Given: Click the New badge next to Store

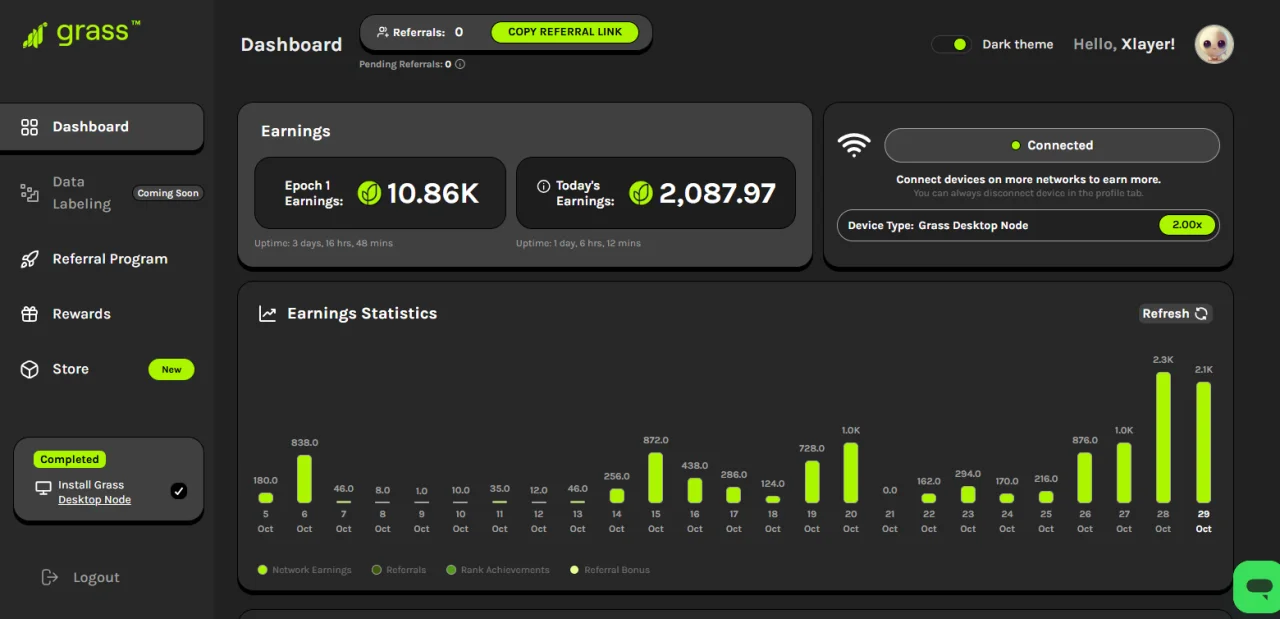Looking at the screenshot, I should tap(172, 370).
